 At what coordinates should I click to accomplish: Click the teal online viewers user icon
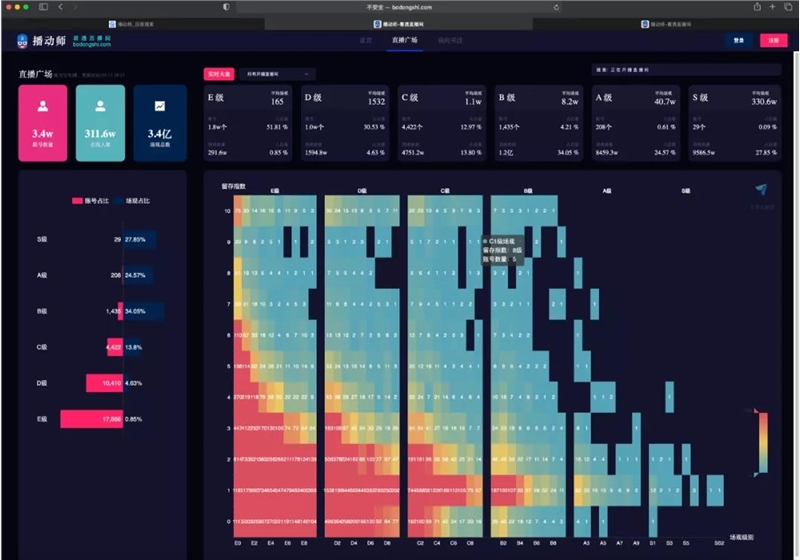click(x=100, y=105)
